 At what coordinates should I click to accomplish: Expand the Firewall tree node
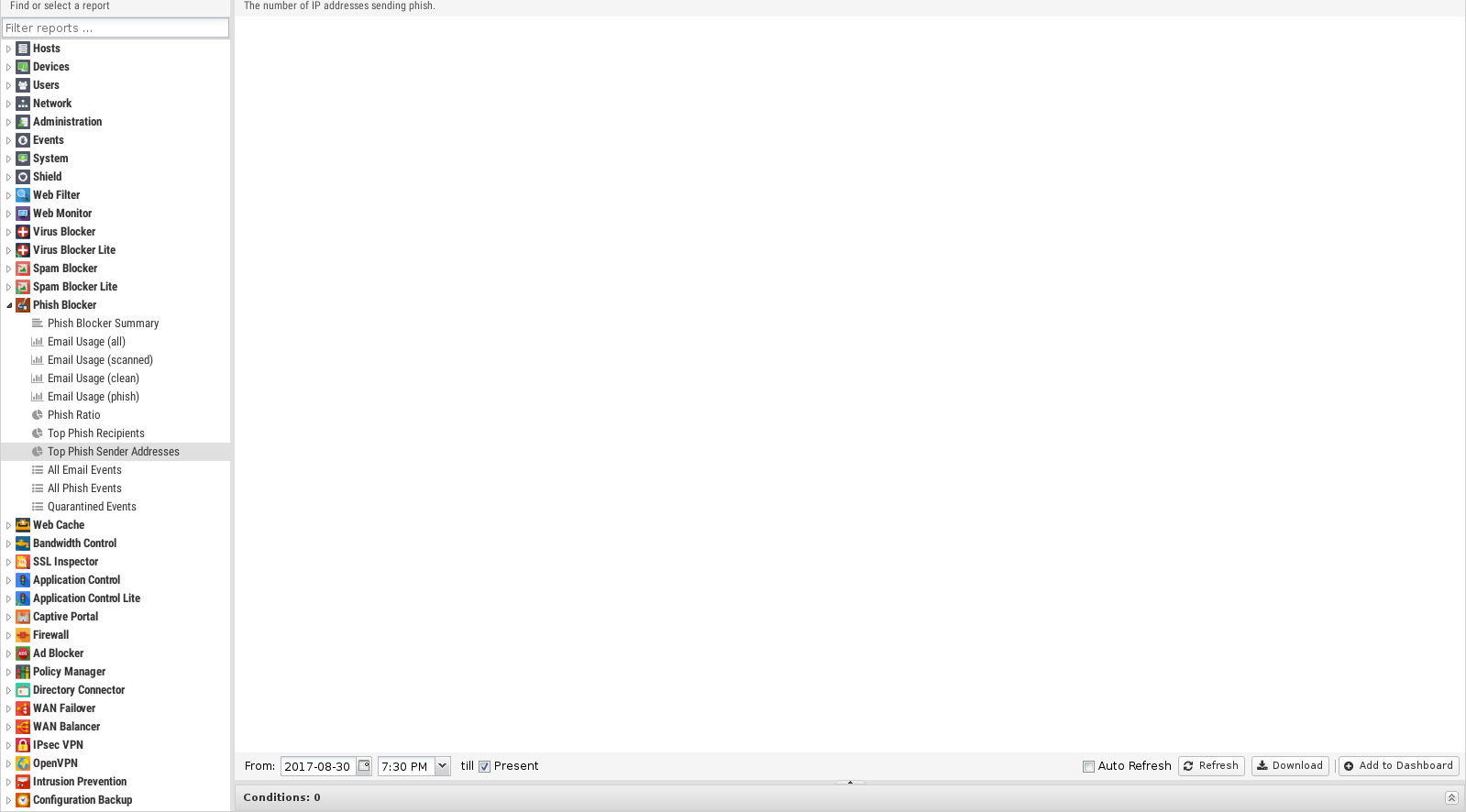tap(9, 635)
